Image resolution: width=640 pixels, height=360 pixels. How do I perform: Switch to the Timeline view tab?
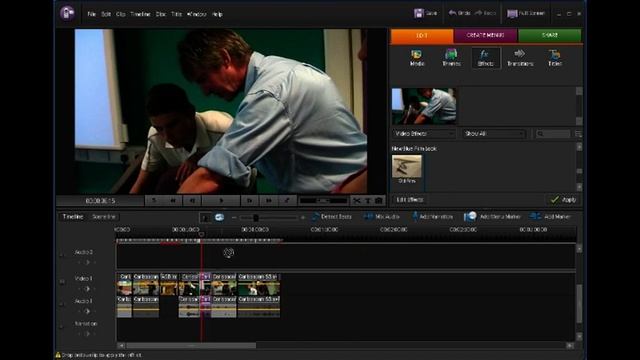coord(73,217)
